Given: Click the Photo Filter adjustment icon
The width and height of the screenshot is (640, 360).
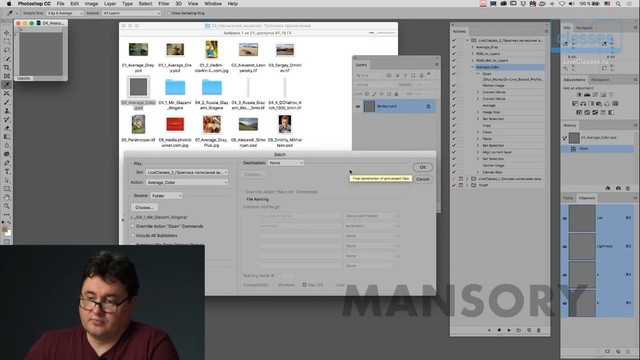Looking at the screenshot, I should pos(599,104).
